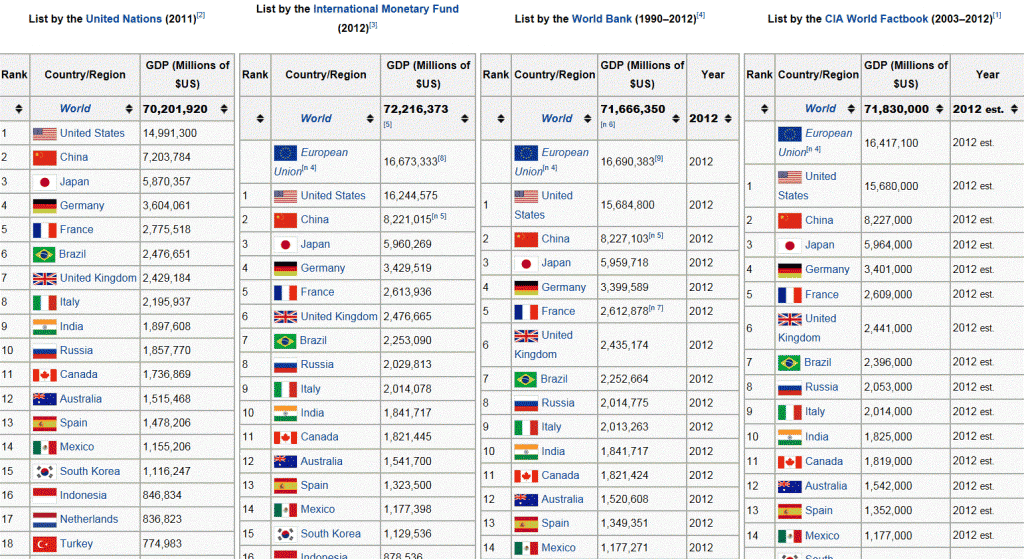Image resolution: width=1024 pixels, height=559 pixels.
Task: Click the France flag in IMF list
Action: pos(285,293)
